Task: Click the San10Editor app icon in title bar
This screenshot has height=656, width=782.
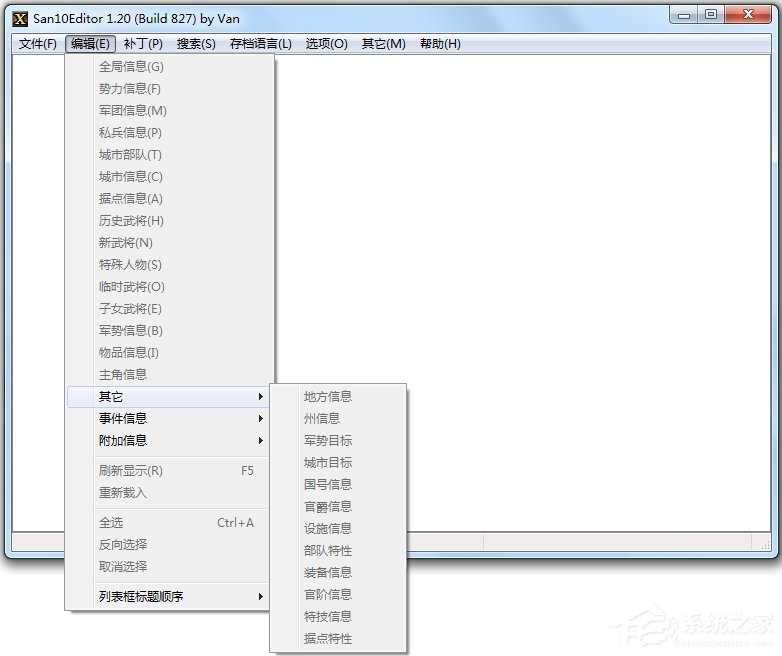Action: pyautogui.click(x=20, y=19)
